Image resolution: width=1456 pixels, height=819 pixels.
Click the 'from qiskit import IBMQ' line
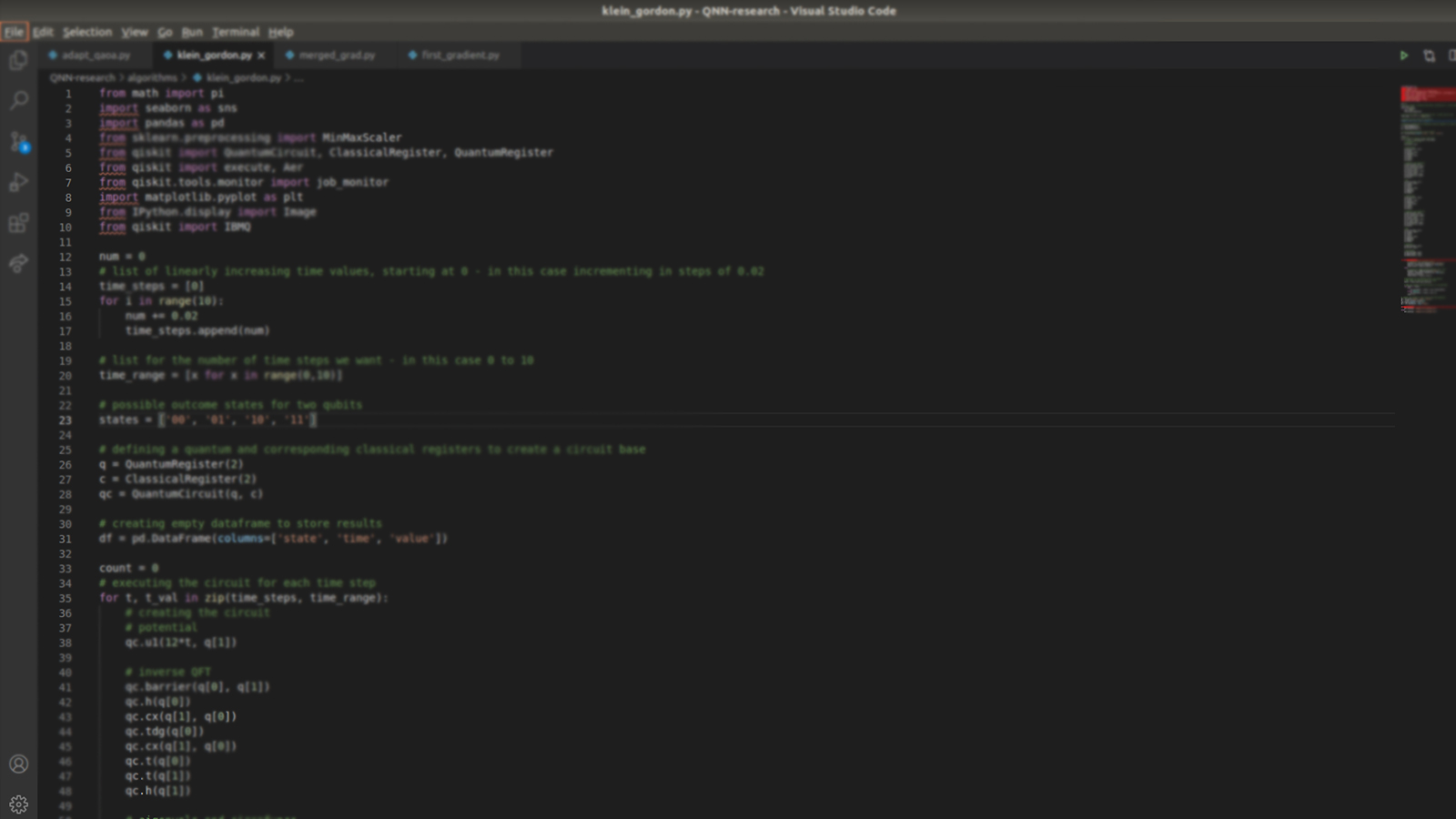[175, 227]
